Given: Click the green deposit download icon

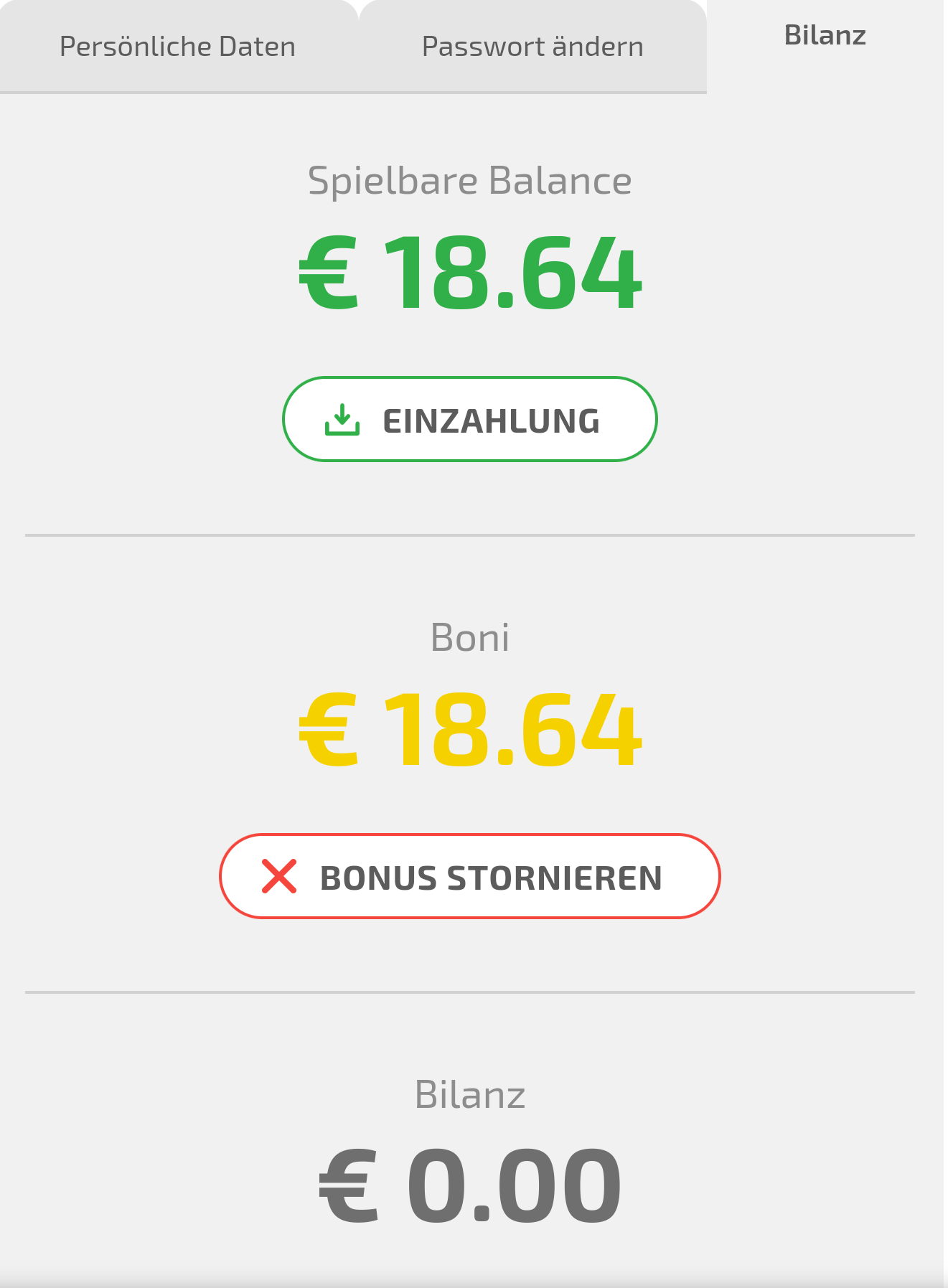Looking at the screenshot, I should (342, 420).
